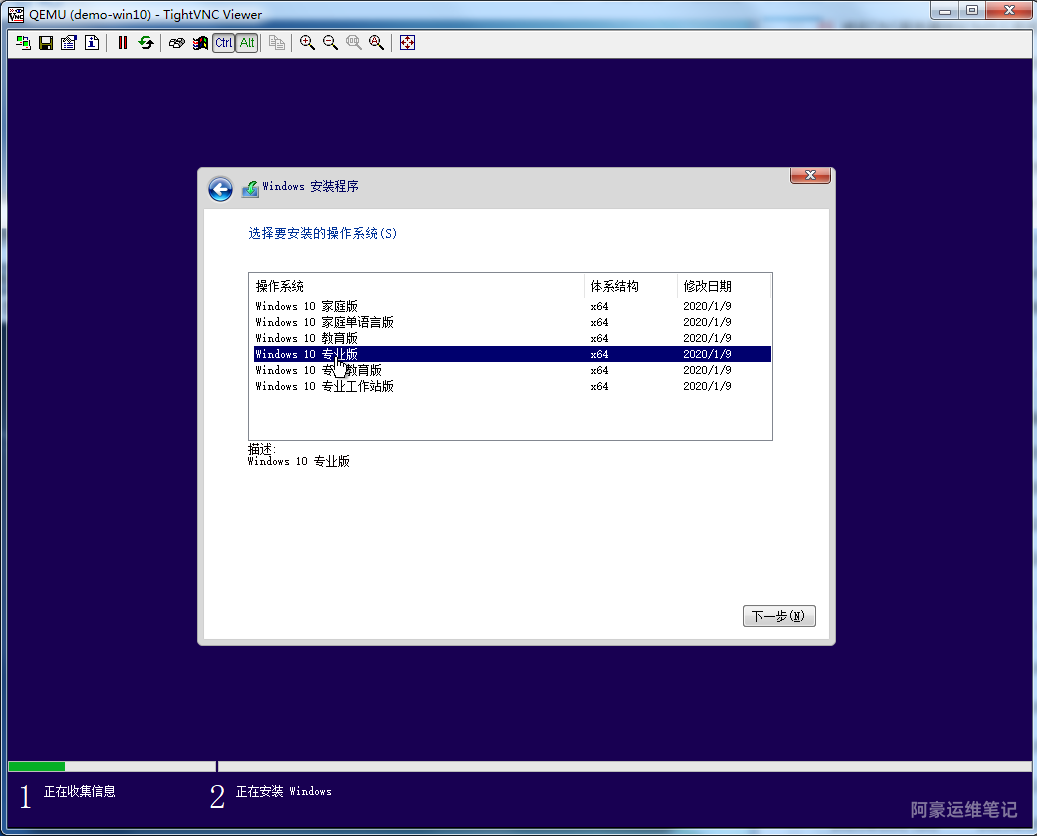Select Windows 10 专业工作站版 row
Viewport: 1037px width, 836px height.
click(513, 386)
